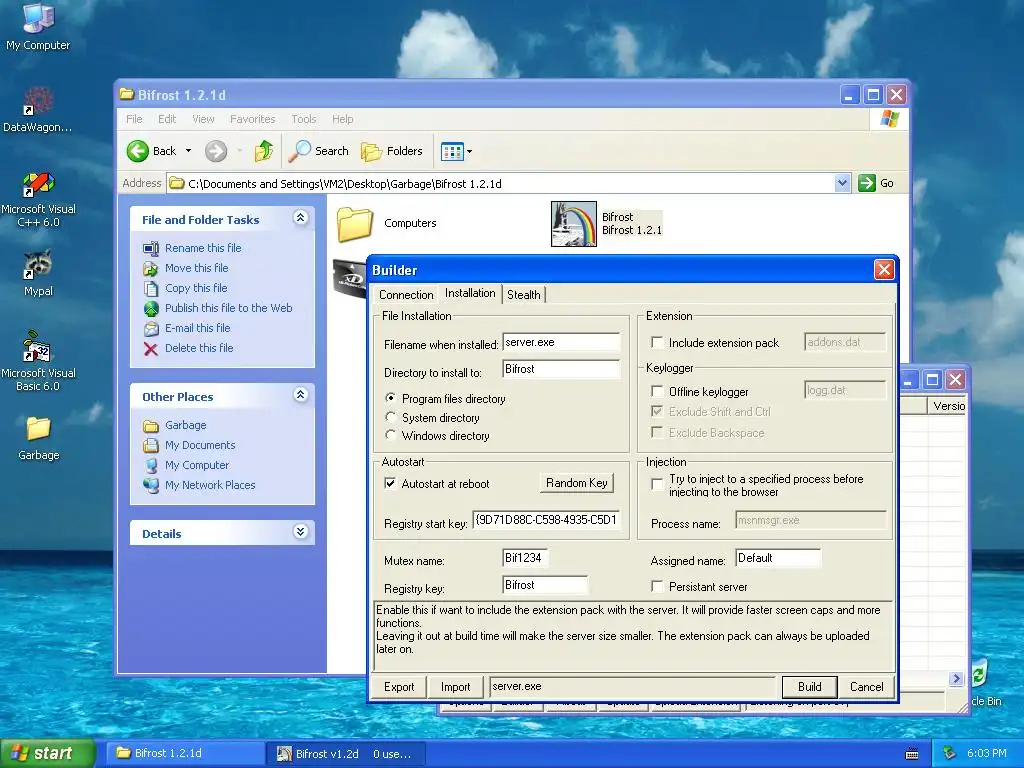The image size is (1024, 768).
Task: Click Move this file task
Action: [196, 268]
